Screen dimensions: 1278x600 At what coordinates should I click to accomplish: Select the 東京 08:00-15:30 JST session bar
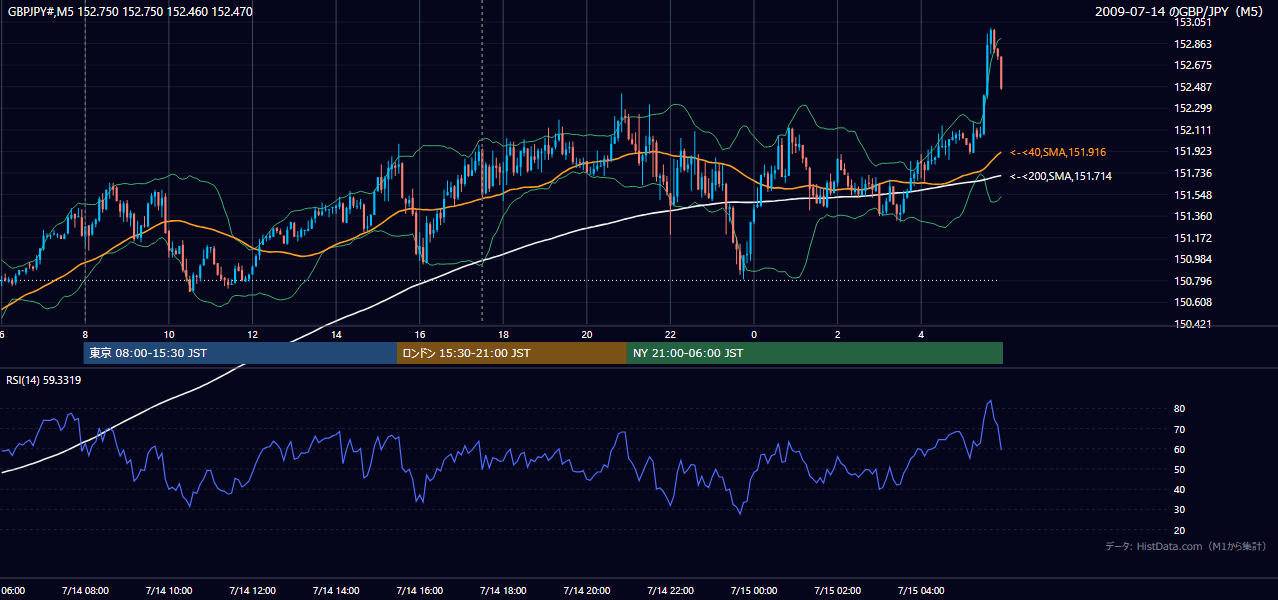coord(240,353)
